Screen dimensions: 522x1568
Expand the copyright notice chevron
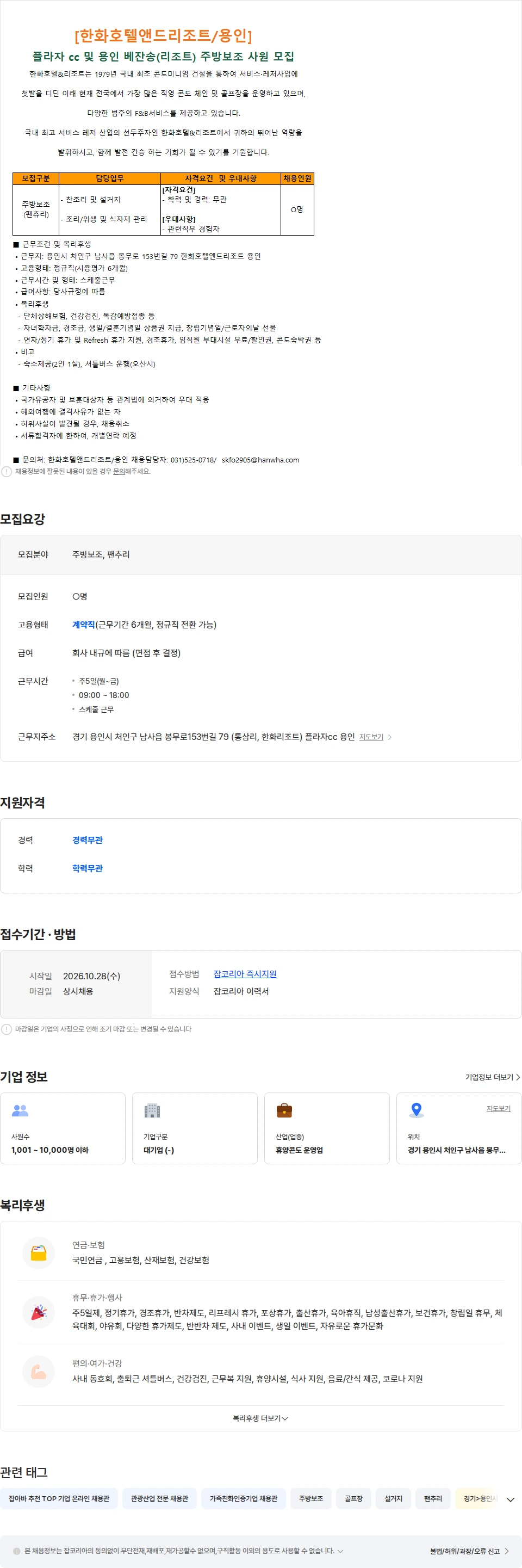(340, 1551)
